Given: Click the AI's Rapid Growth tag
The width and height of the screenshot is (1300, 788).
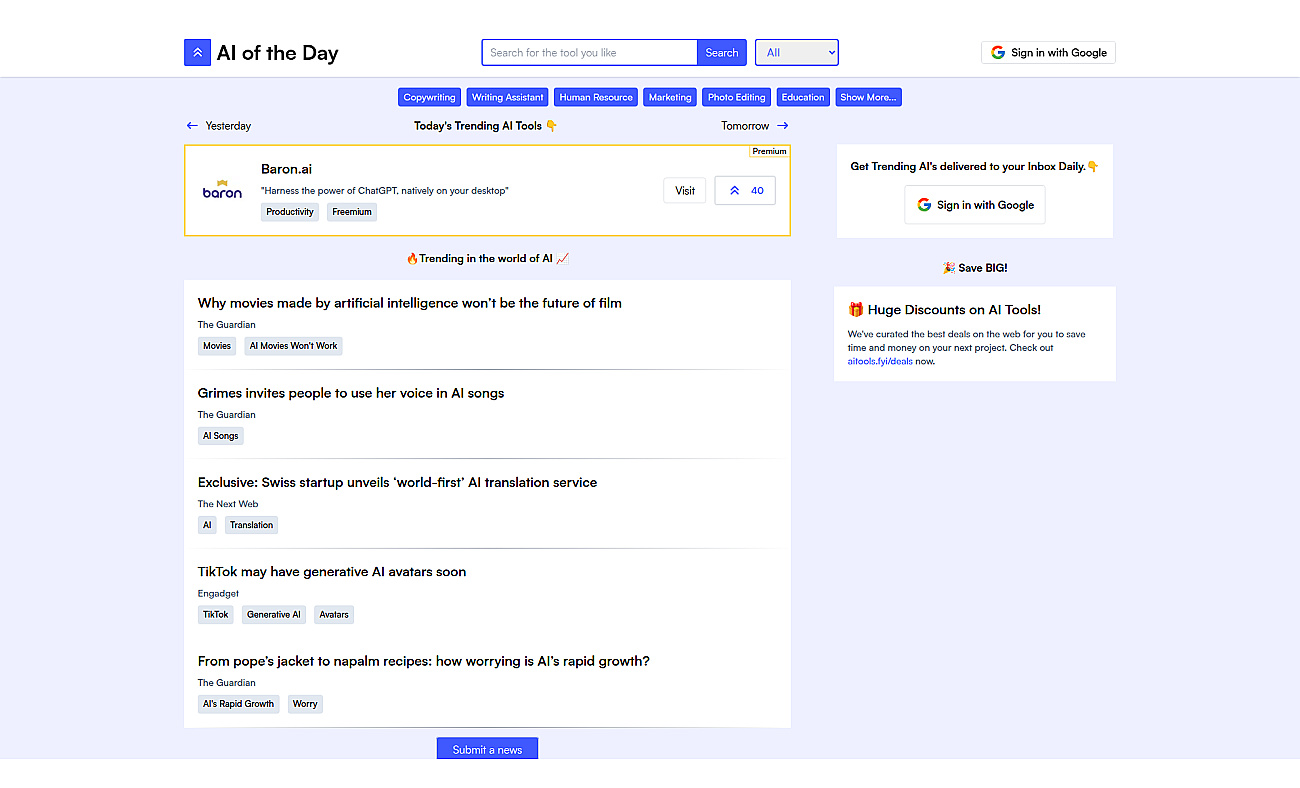Looking at the screenshot, I should pyautogui.click(x=239, y=704).
